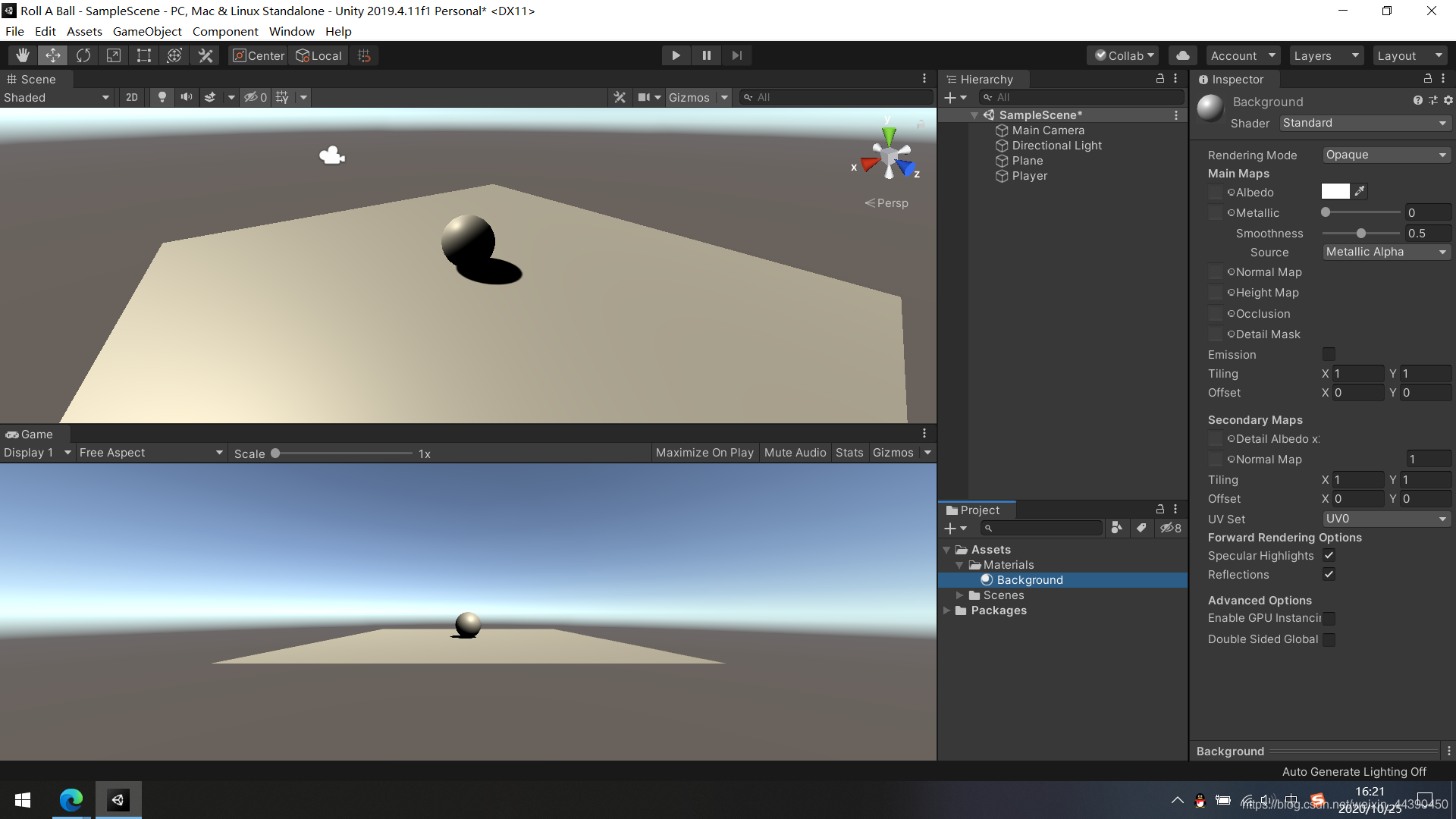Open cloud services icon
This screenshot has height=819, width=1456.
[1183, 55]
